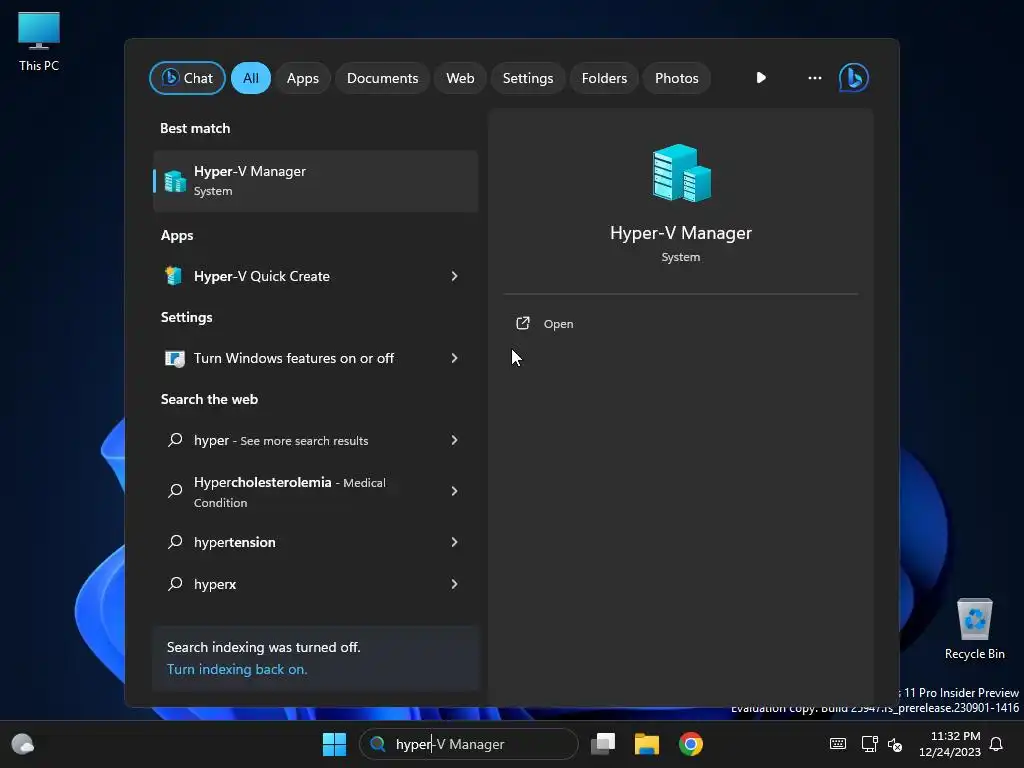The height and width of the screenshot is (768, 1024).
Task: Click 'Turn indexing back on' link
Action: [236, 669]
